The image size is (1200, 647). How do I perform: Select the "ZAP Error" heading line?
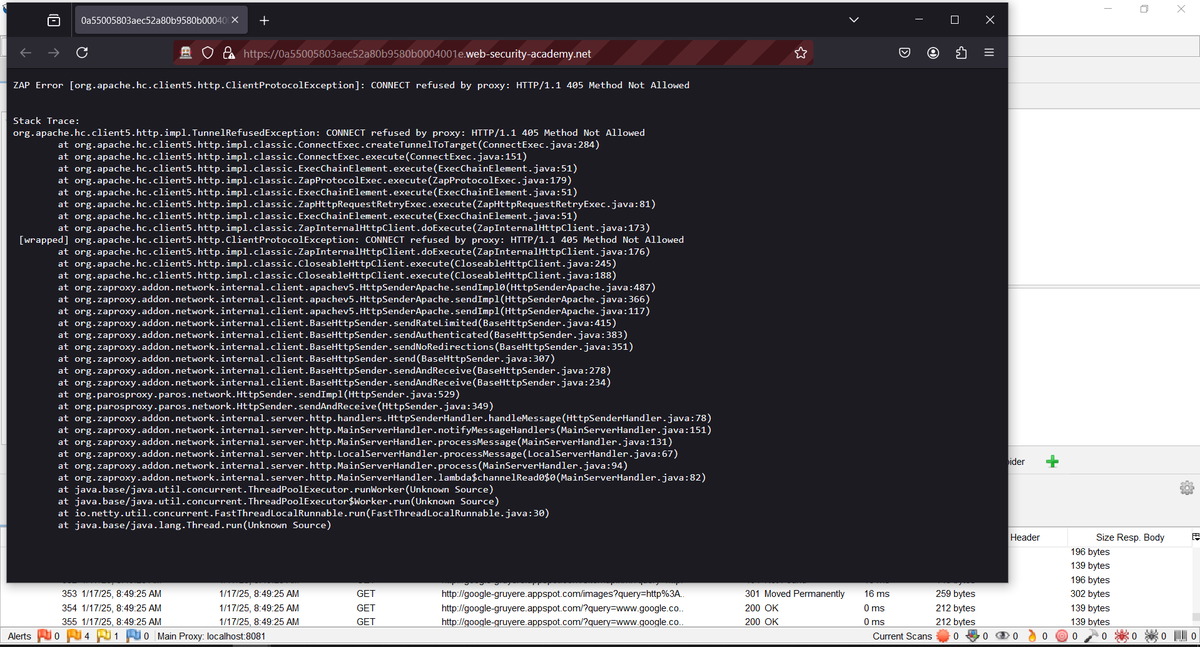point(351,85)
